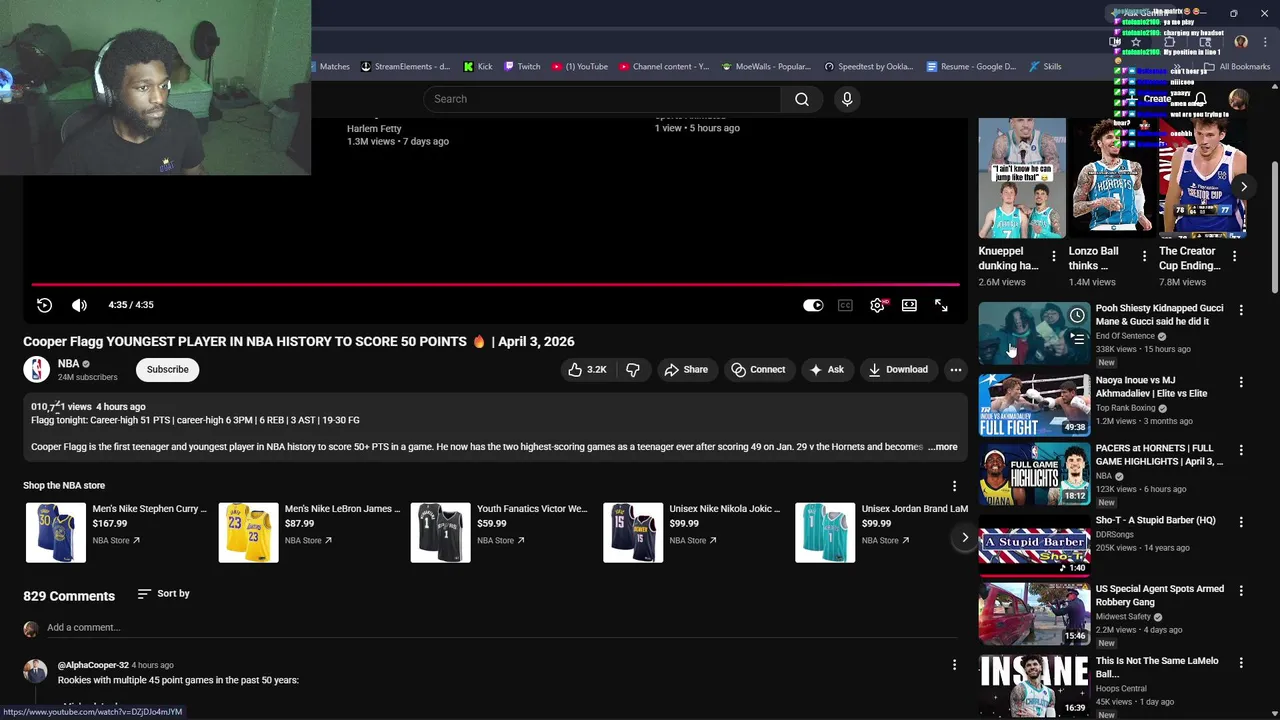The height and width of the screenshot is (720, 1280).
Task: Start voice search with microphone
Action: [x=847, y=99]
